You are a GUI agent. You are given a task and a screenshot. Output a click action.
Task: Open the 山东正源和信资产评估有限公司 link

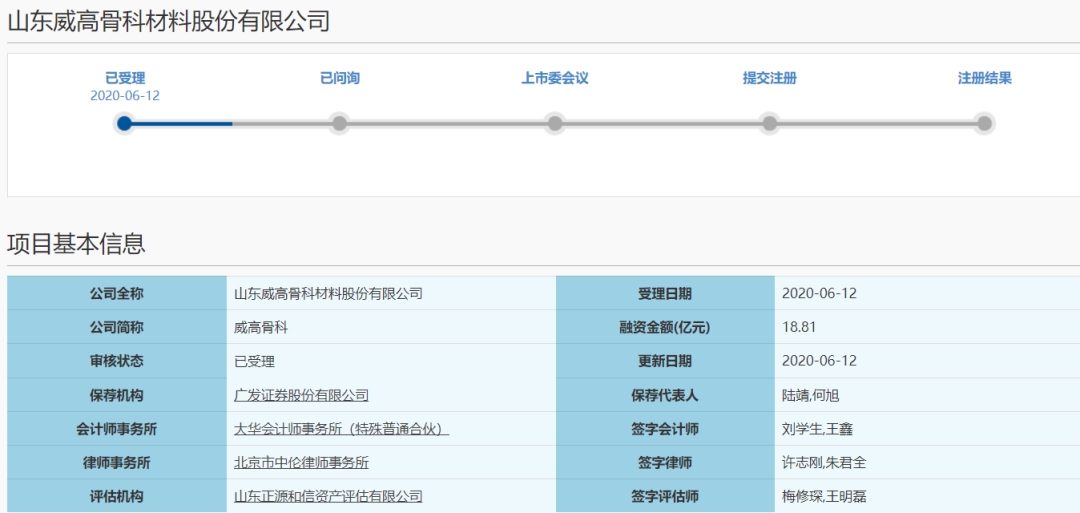coord(328,496)
